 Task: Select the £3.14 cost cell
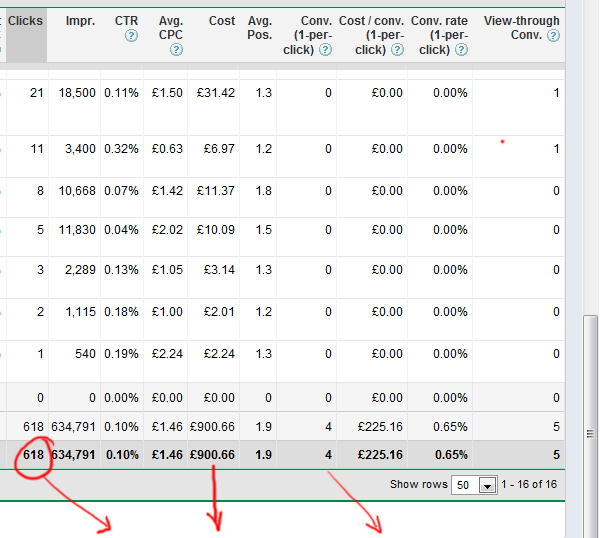[219, 270]
